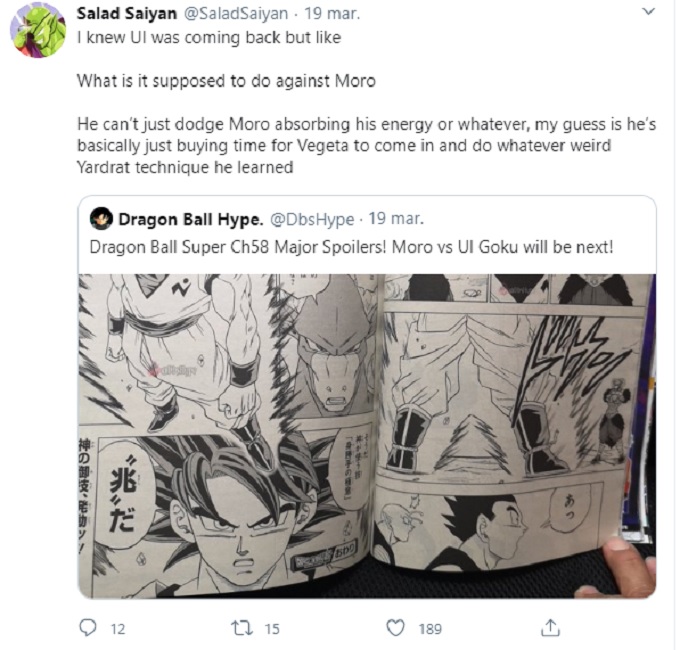Click the reply count 12
This screenshot has height=650, width=680.
[118, 629]
